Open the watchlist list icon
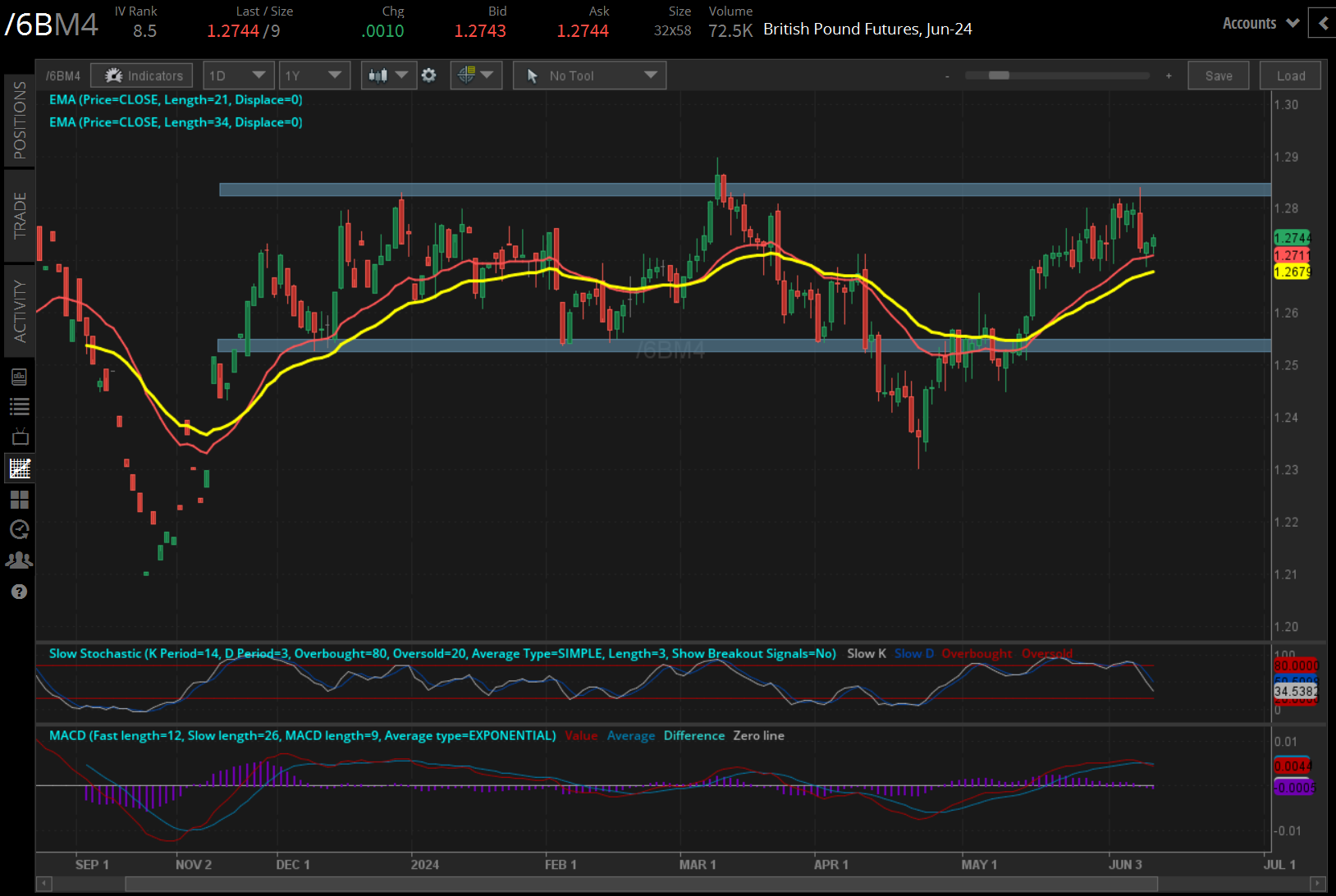1336x896 pixels. pyautogui.click(x=20, y=406)
